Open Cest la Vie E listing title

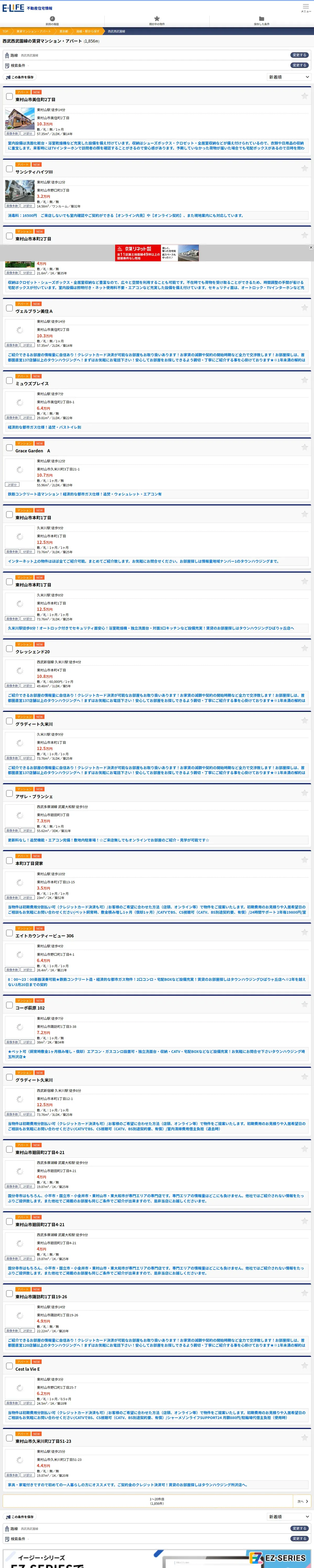27,1369
